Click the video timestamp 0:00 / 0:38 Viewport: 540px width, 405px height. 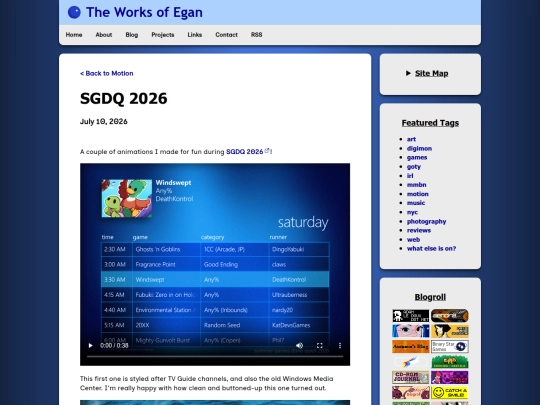coord(114,345)
